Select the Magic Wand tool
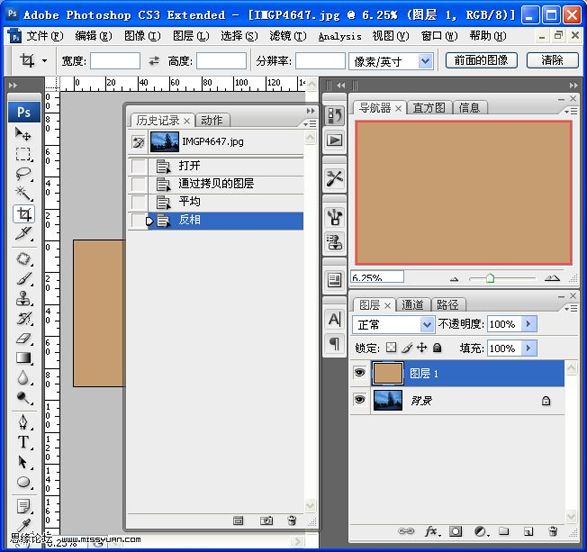Image resolution: width=587 pixels, height=552 pixels. (x=23, y=193)
